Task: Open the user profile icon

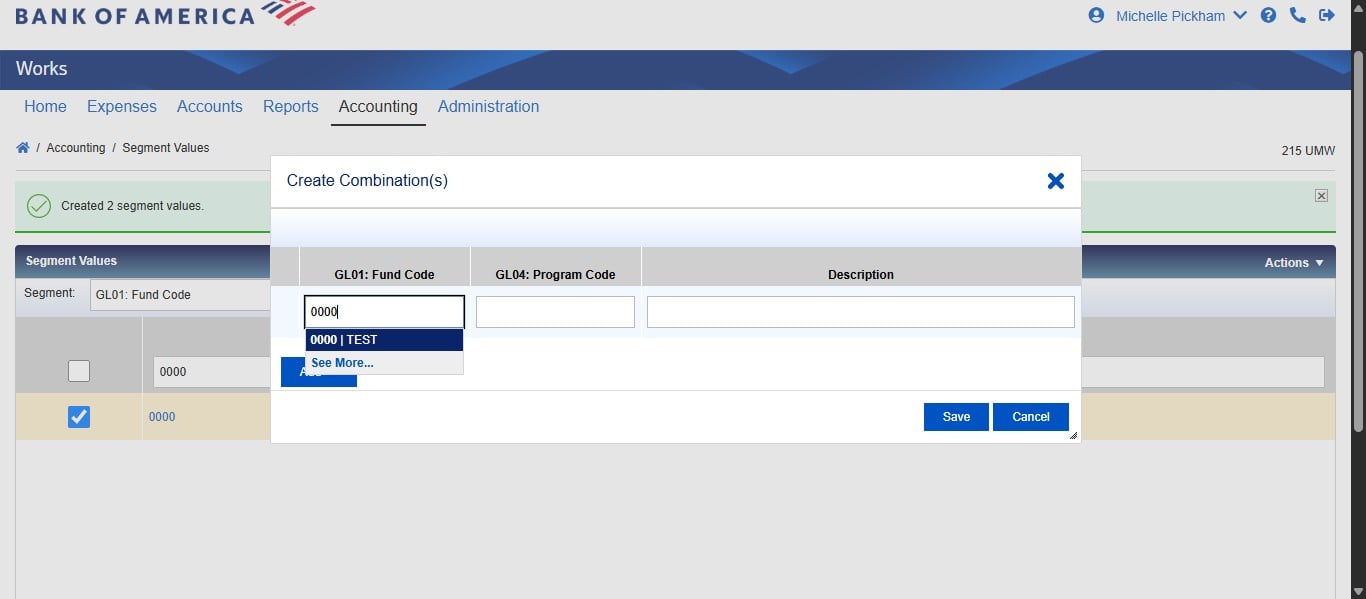Action: click(x=1096, y=15)
